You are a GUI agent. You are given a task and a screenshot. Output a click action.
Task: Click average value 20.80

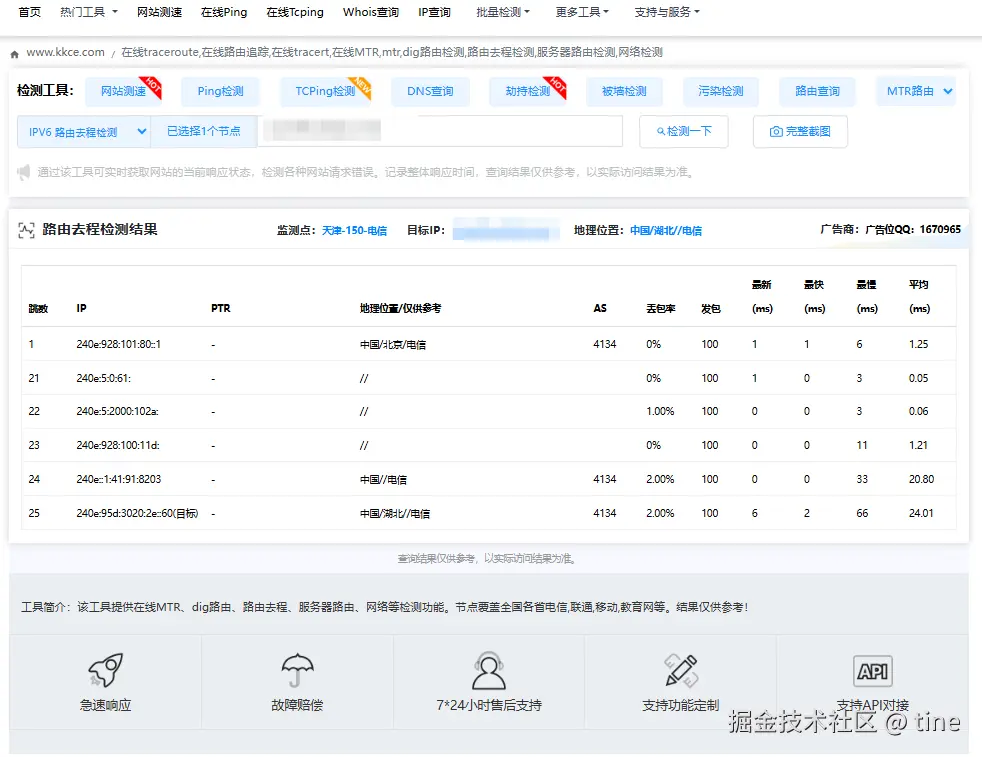[921, 479]
